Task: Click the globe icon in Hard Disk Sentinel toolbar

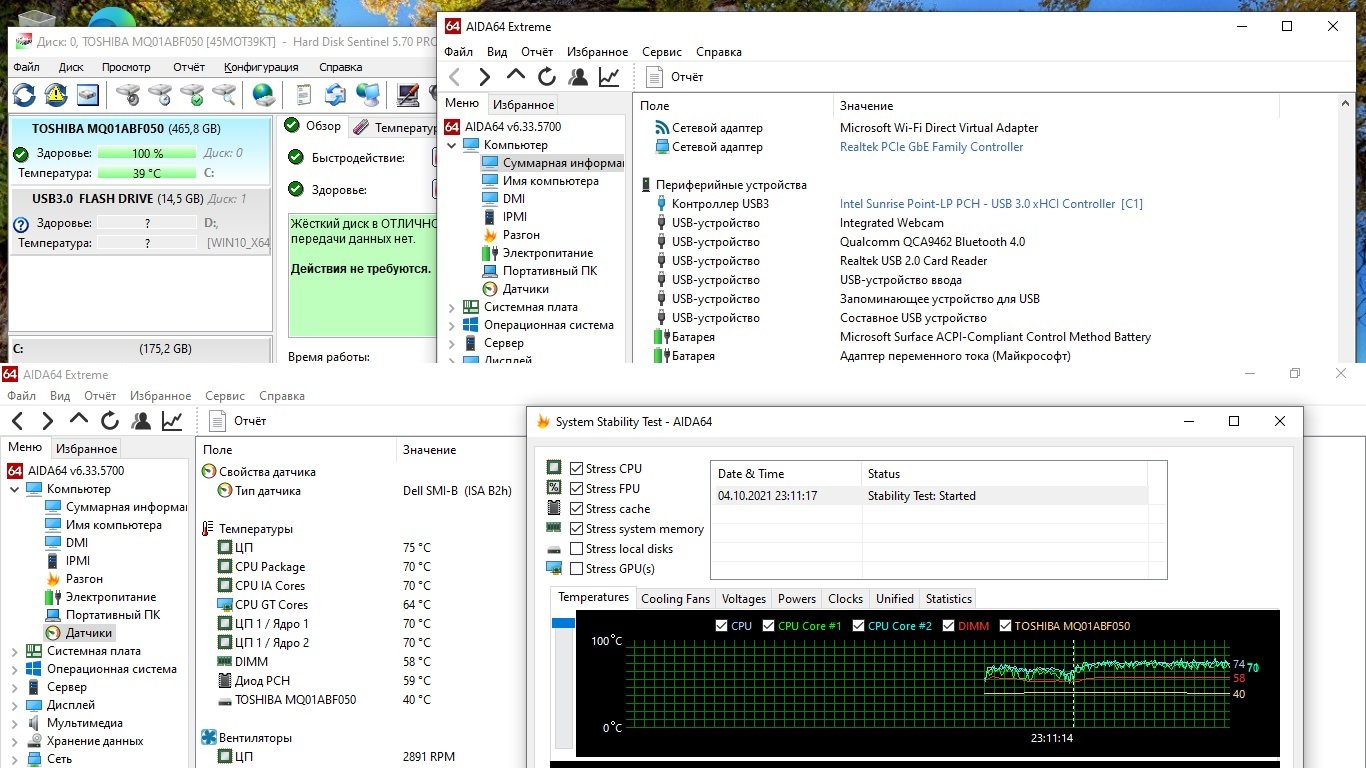Action: 264,95
